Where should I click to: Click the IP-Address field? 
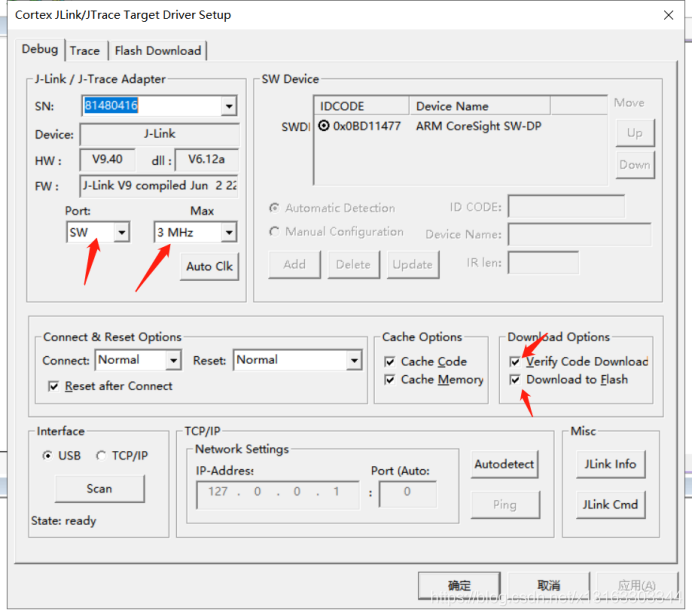click(x=278, y=495)
